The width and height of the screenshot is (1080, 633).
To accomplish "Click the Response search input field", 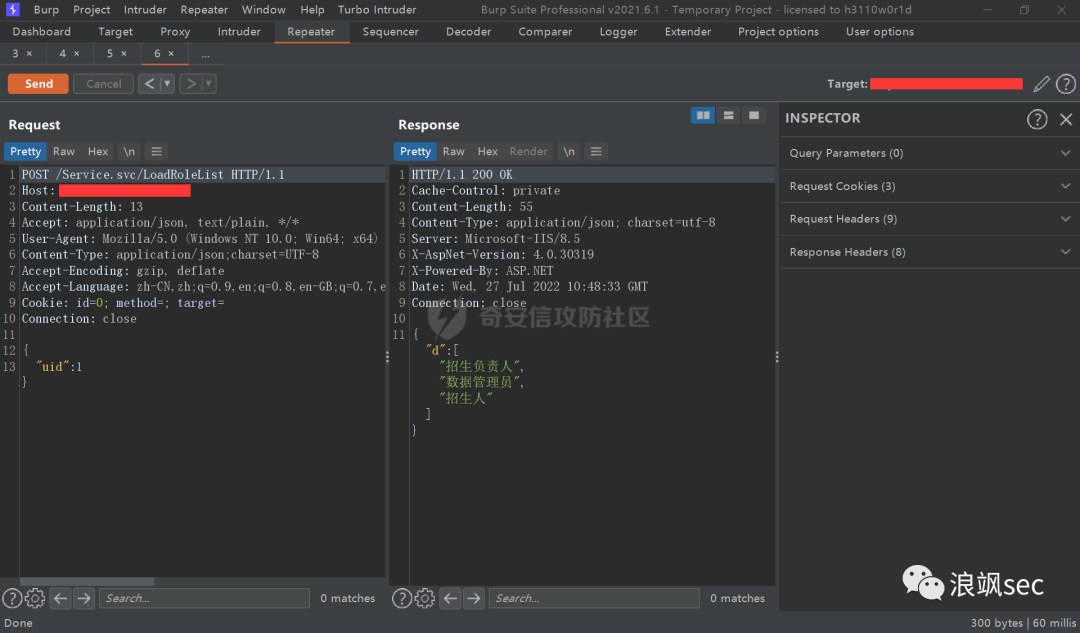I will 594,598.
